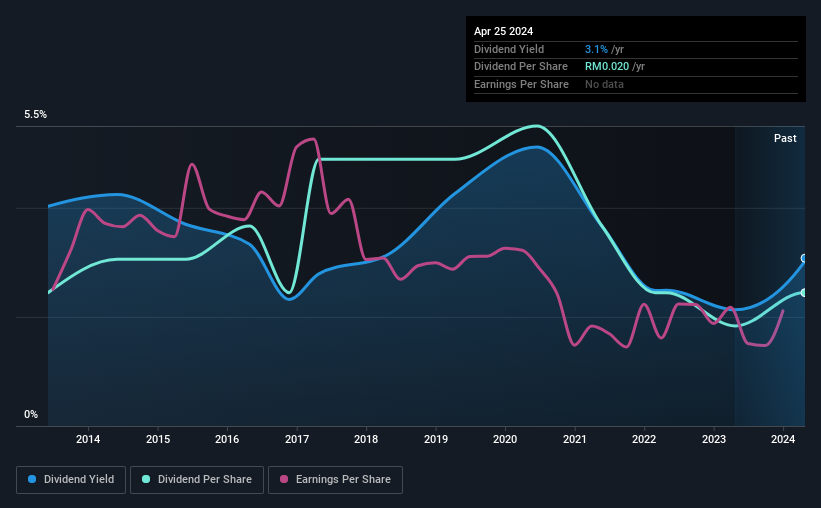The height and width of the screenshot is (508, 821).
Task: Click the Past label in the shaded region
Action: coord(785,138)
